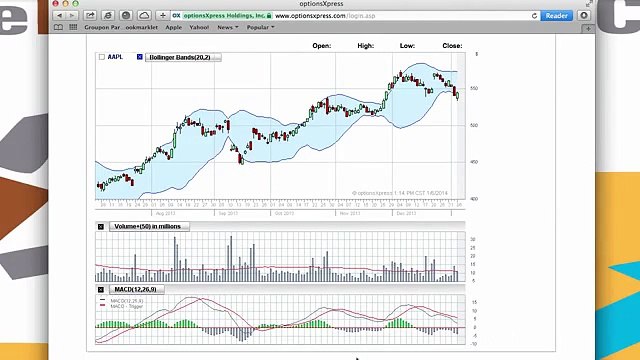Reload page using refresh arrow
Viewport: 640px width, 360px height.
(534, 16)
